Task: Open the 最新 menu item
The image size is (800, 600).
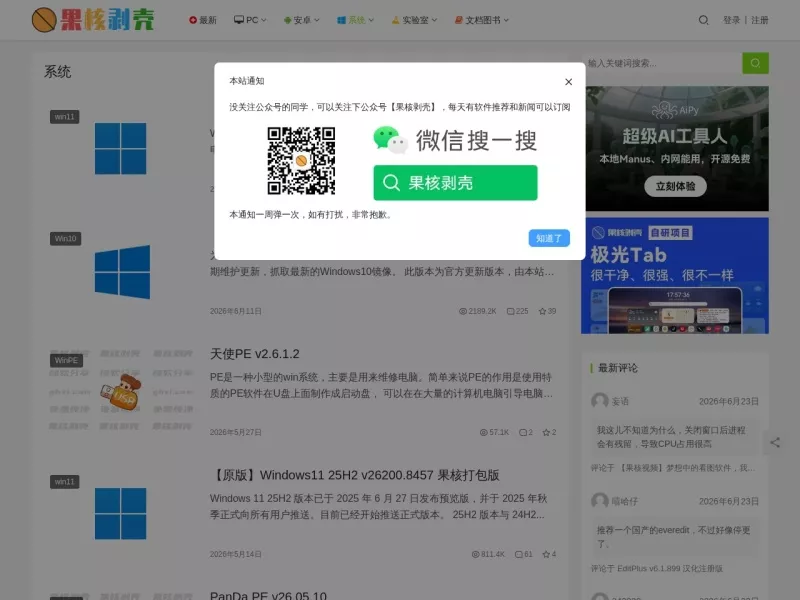Action: 203,20
